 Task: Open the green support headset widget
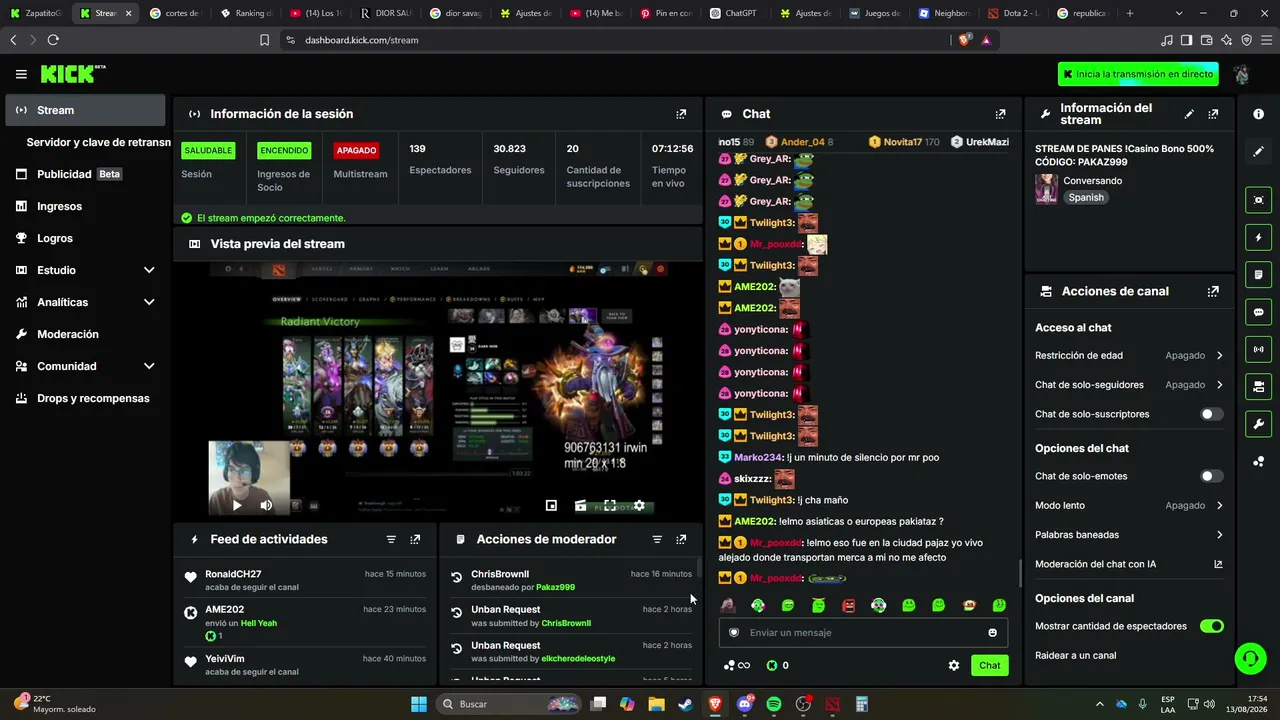pos(1250,658)
